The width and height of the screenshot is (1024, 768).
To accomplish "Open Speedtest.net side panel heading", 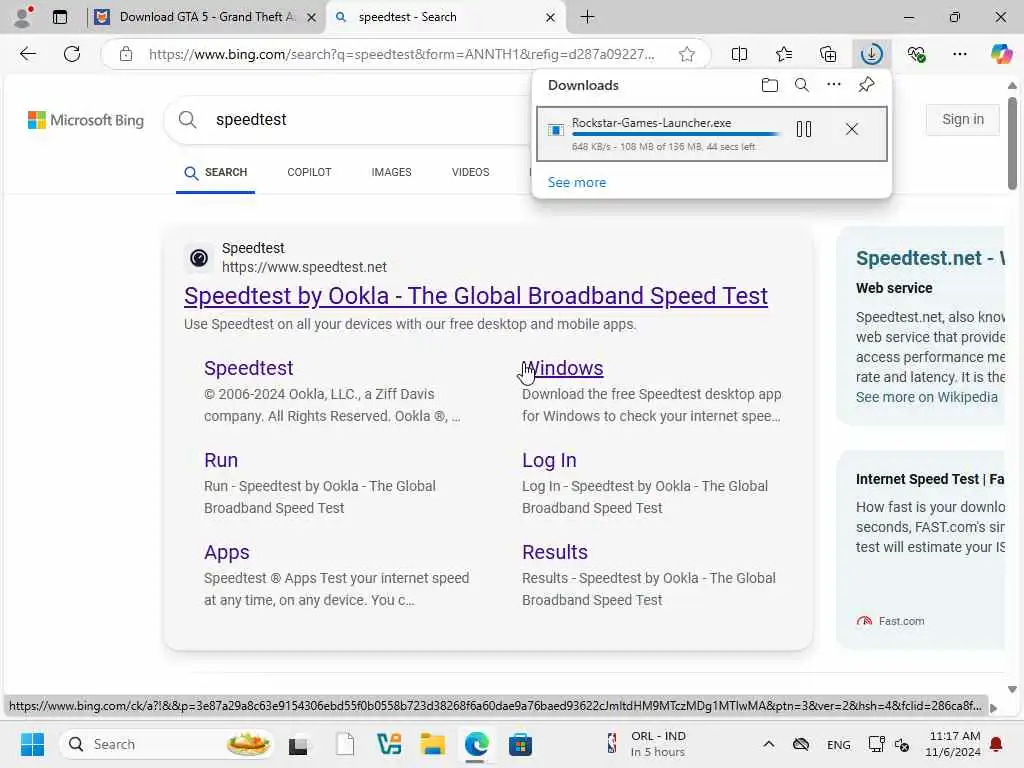I will (930, 259).
